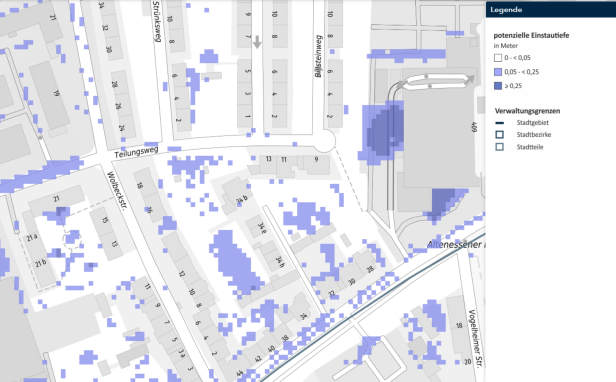Viewport: 616px width, 382px height.
Task: Click the Stadtbezirke square symbol in legend
Action: tap(499, 134)
